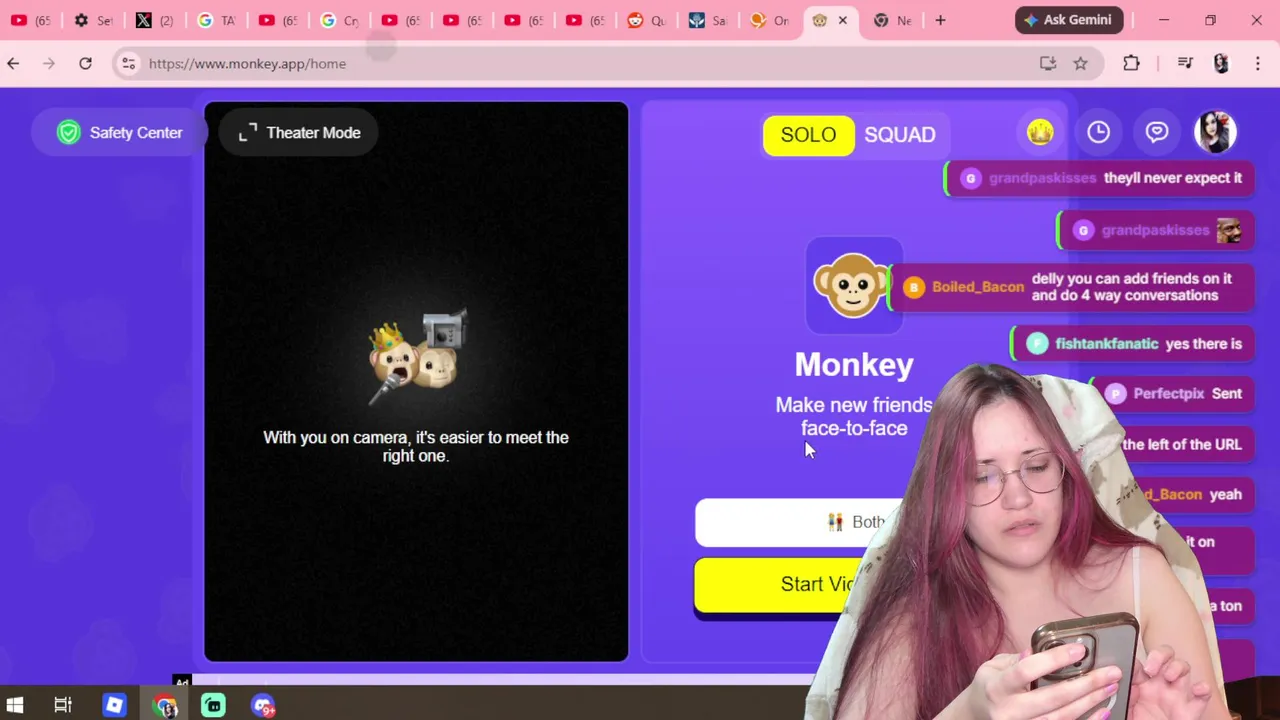Click Ask Gemini button
1280x720 pixels.
coord(1069,20)
